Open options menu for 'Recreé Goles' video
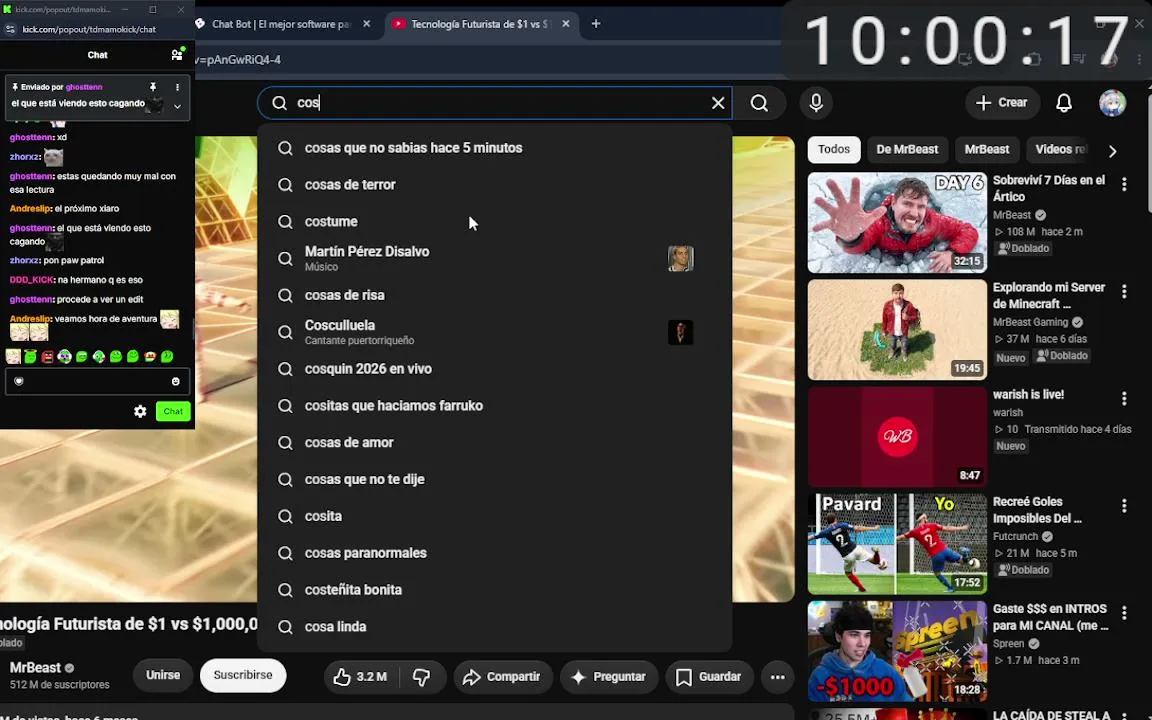This screenshot has width=1152, height=720. pyautogui.click(x=1124, y=505)
